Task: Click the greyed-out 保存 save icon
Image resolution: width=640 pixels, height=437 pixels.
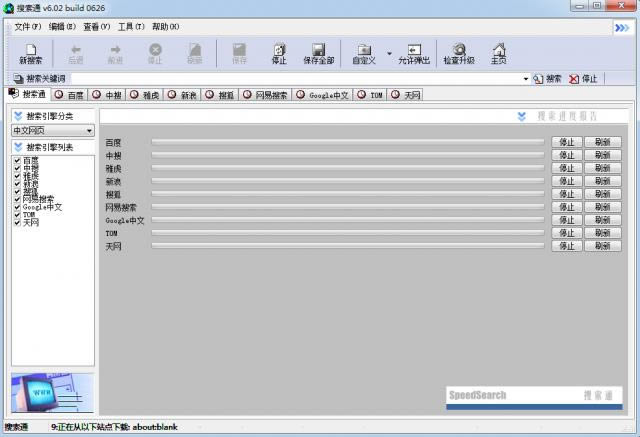Action: (239, 50)
